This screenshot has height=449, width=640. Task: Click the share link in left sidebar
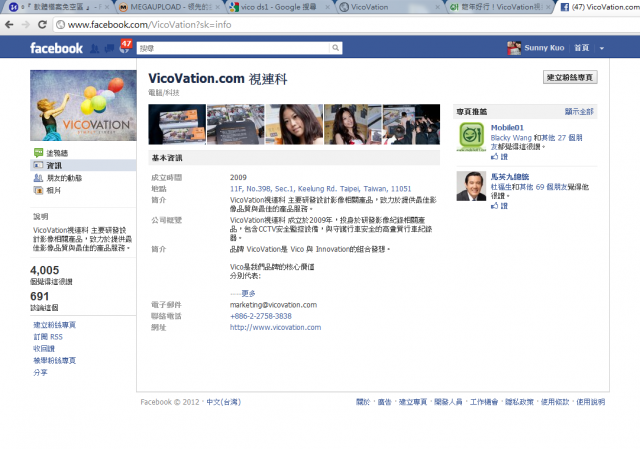40,372
